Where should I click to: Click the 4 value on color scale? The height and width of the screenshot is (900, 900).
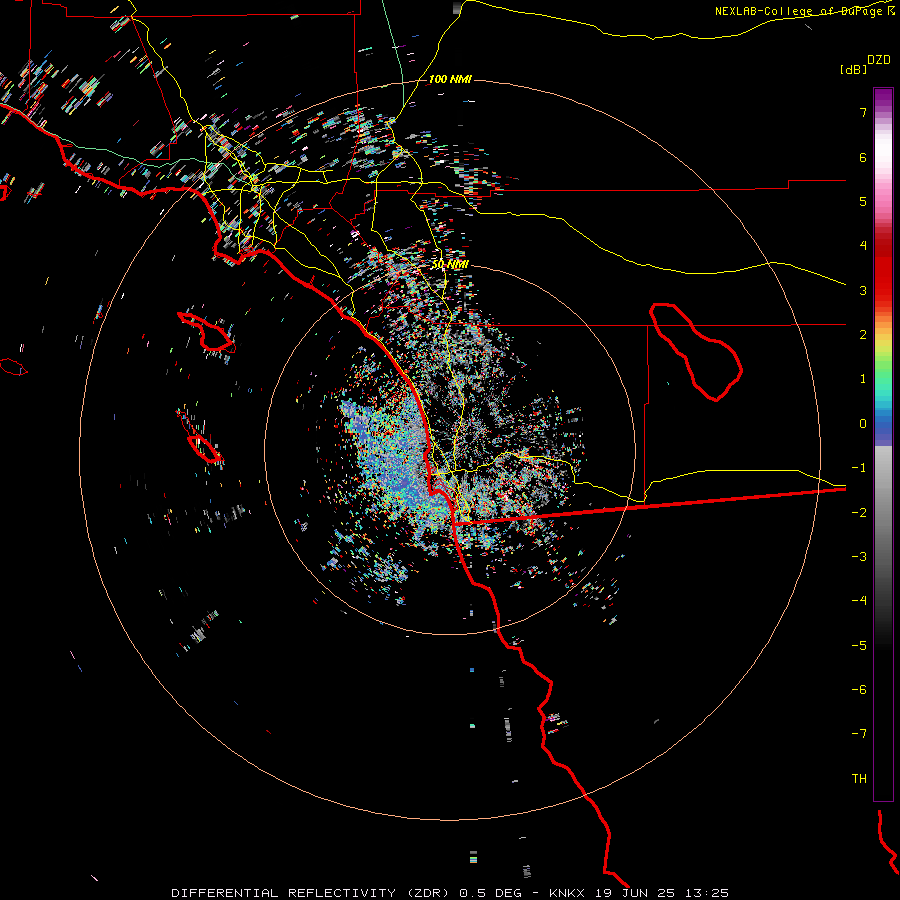863,246
